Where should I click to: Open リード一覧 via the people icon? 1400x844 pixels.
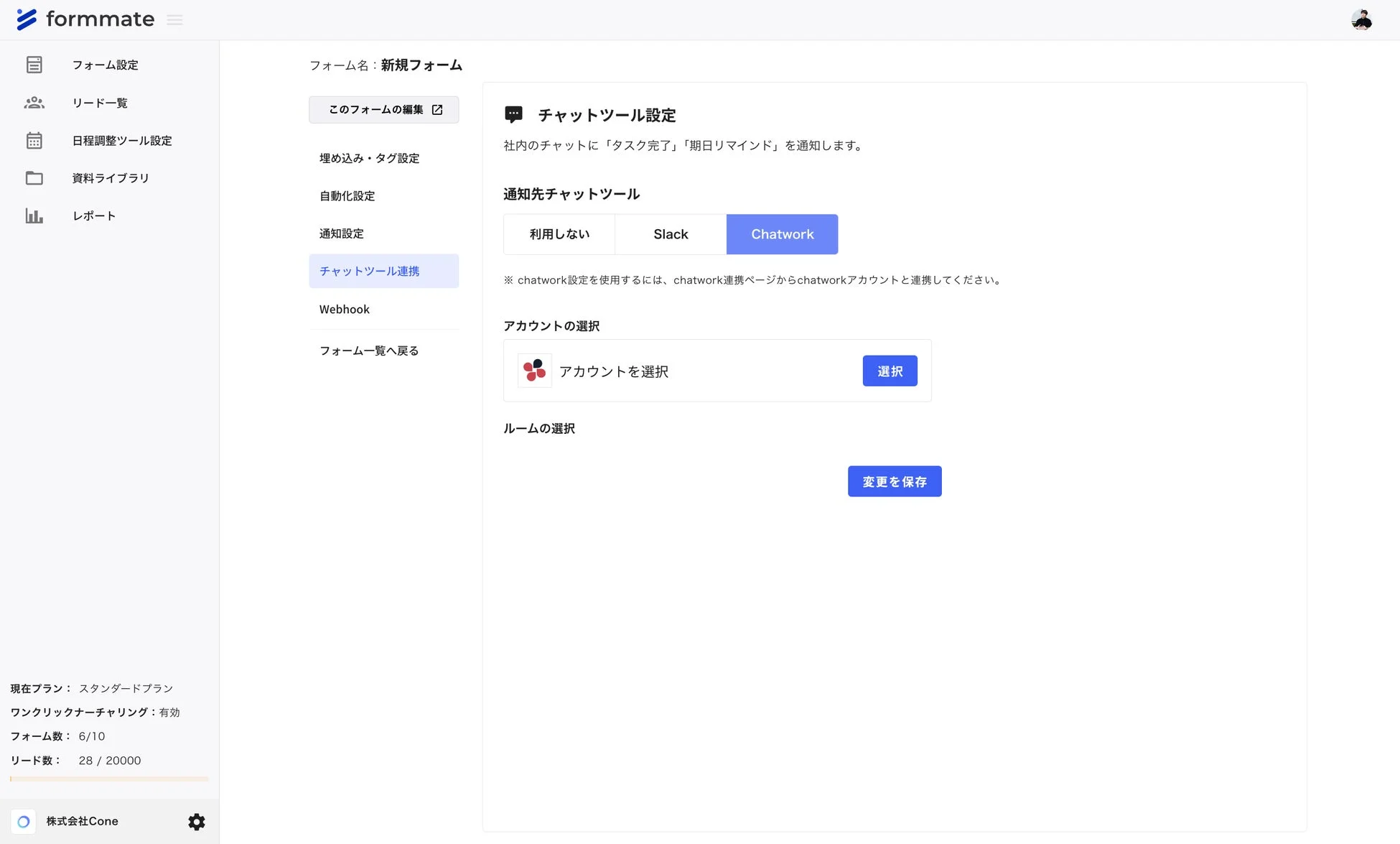tap(34, 103)
